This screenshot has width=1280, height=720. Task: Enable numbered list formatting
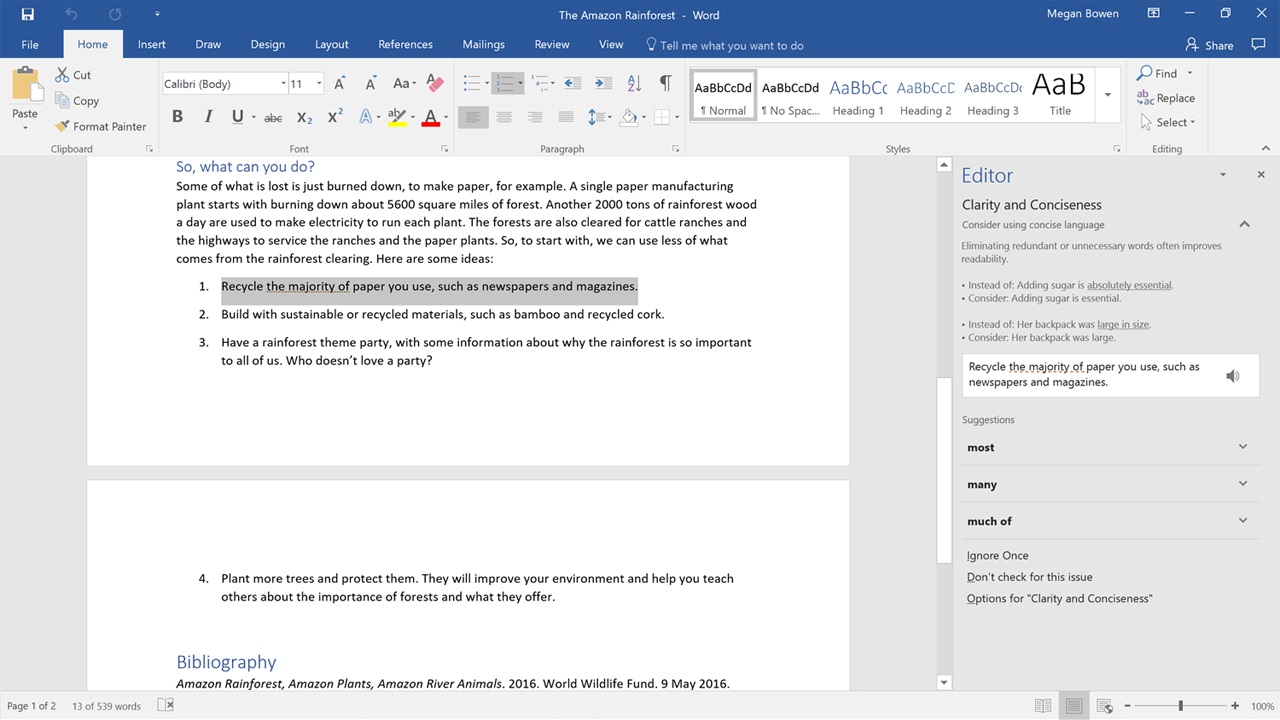coord(504,83)
